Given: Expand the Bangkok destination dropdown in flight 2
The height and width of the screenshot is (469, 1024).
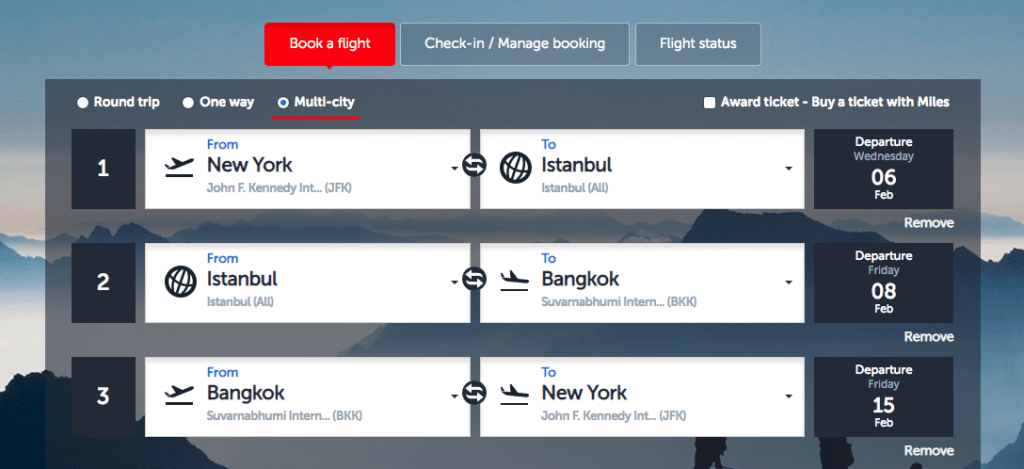Looking at the screenshot, I should (x=789, y=282).
